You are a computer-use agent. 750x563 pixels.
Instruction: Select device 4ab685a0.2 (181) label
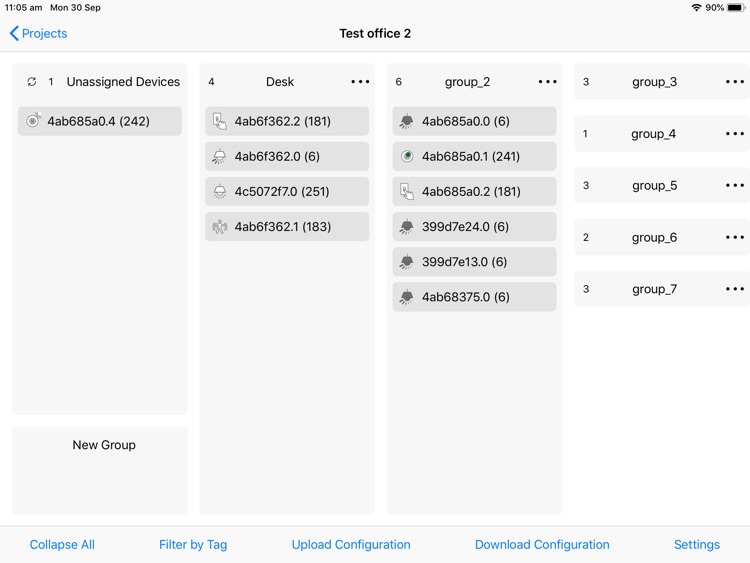tap(471, 191)
